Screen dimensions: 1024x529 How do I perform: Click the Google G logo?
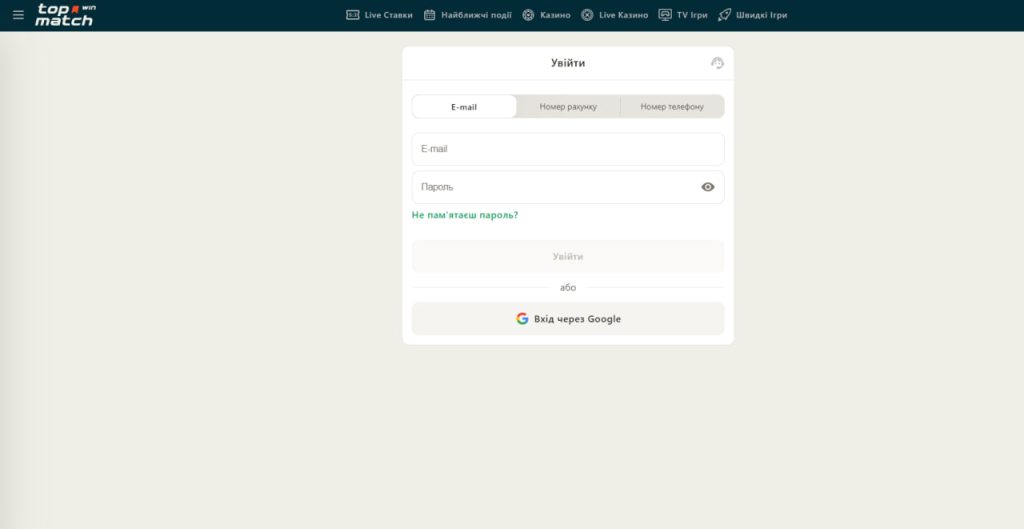(x=522, y=319)
